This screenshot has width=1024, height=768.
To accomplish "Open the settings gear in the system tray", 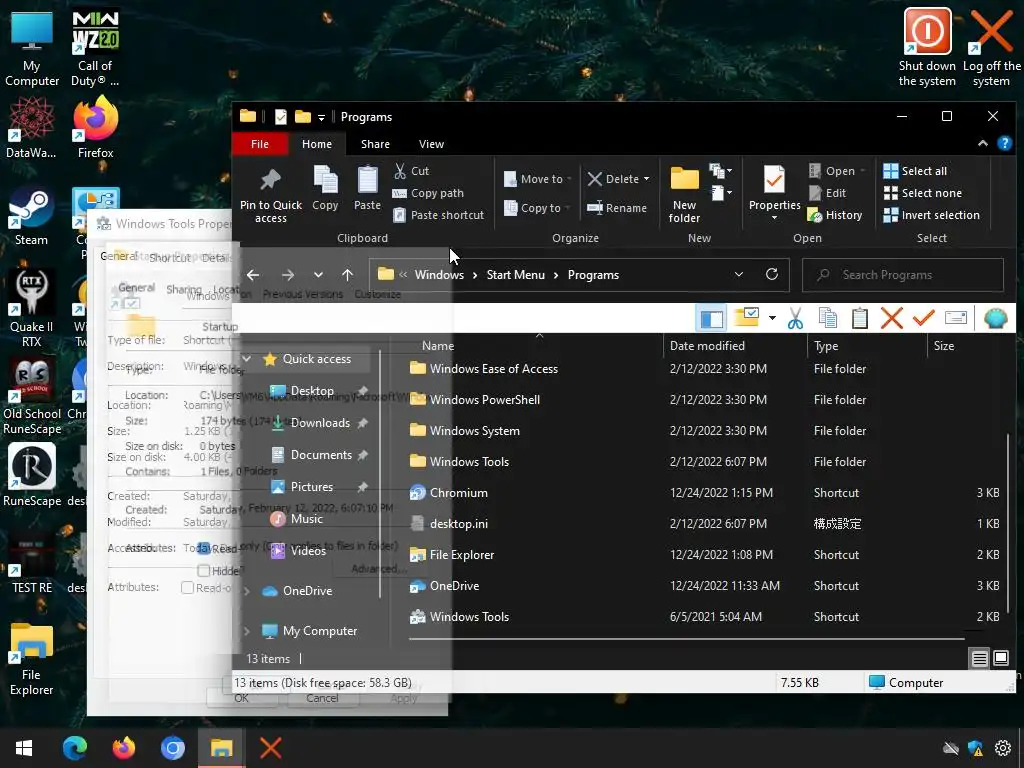I will 1002,748.
